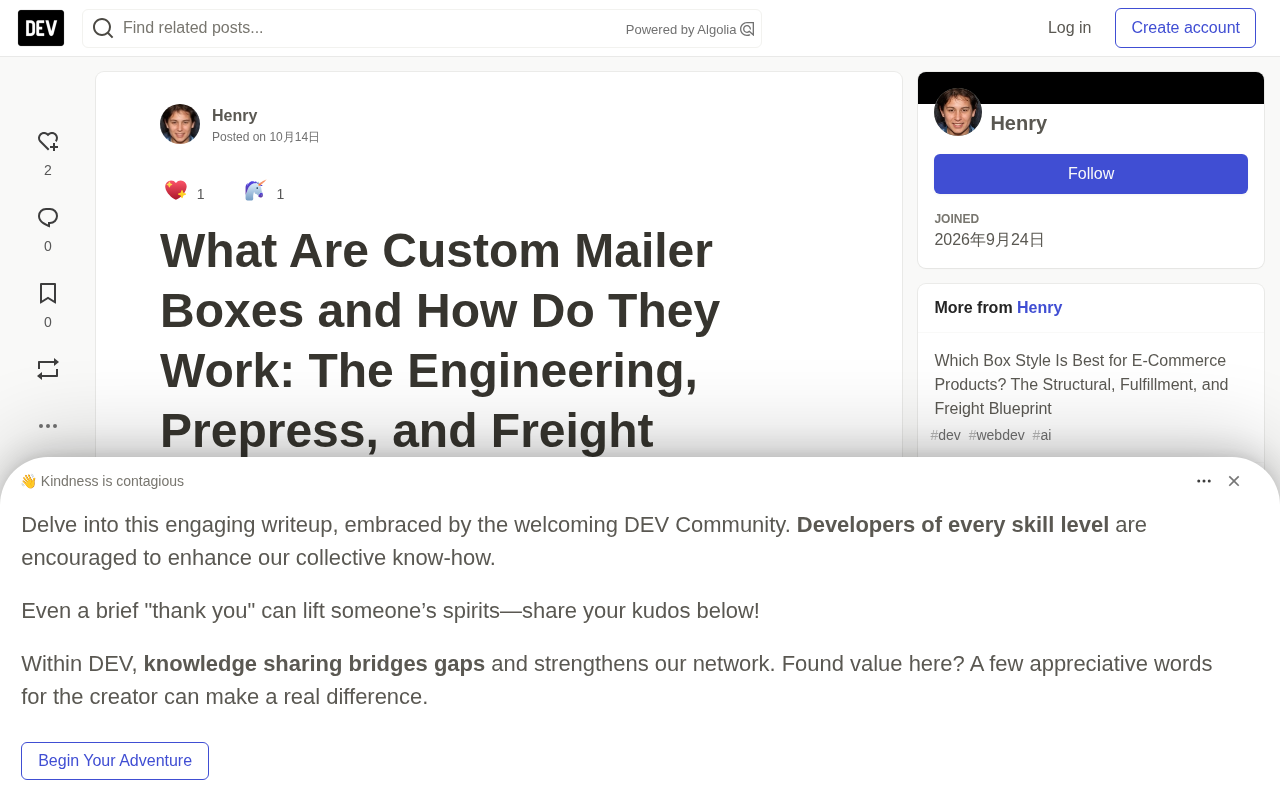Follow Henry
Image resolution: width=1280 pixels, height=800 pixels.
pyautogui.click(x=1091, y=174)
